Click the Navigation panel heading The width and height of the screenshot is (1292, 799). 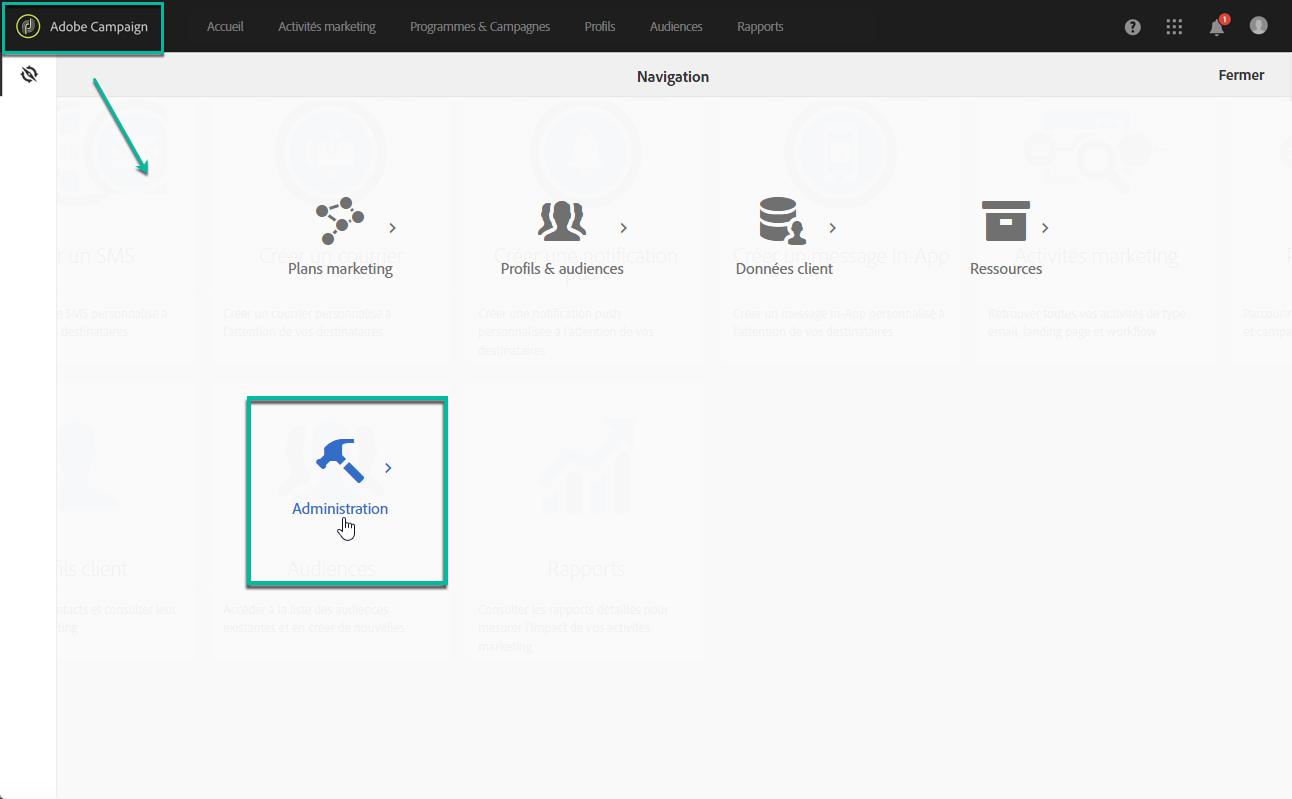(673, 77)
